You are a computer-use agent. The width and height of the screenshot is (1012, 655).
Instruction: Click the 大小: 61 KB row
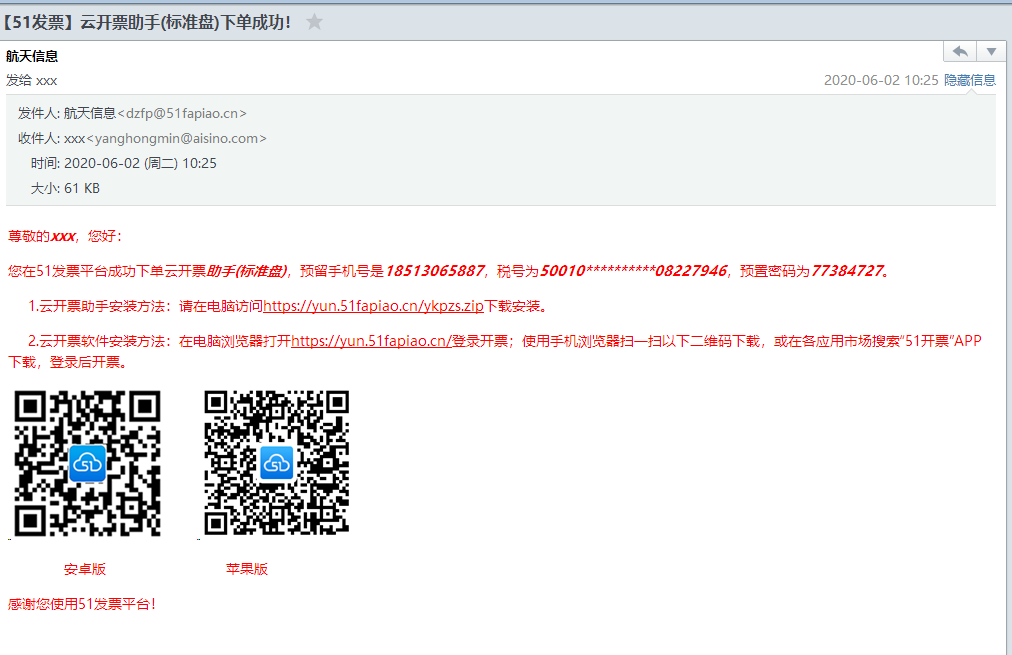click(x=65, y=188)
